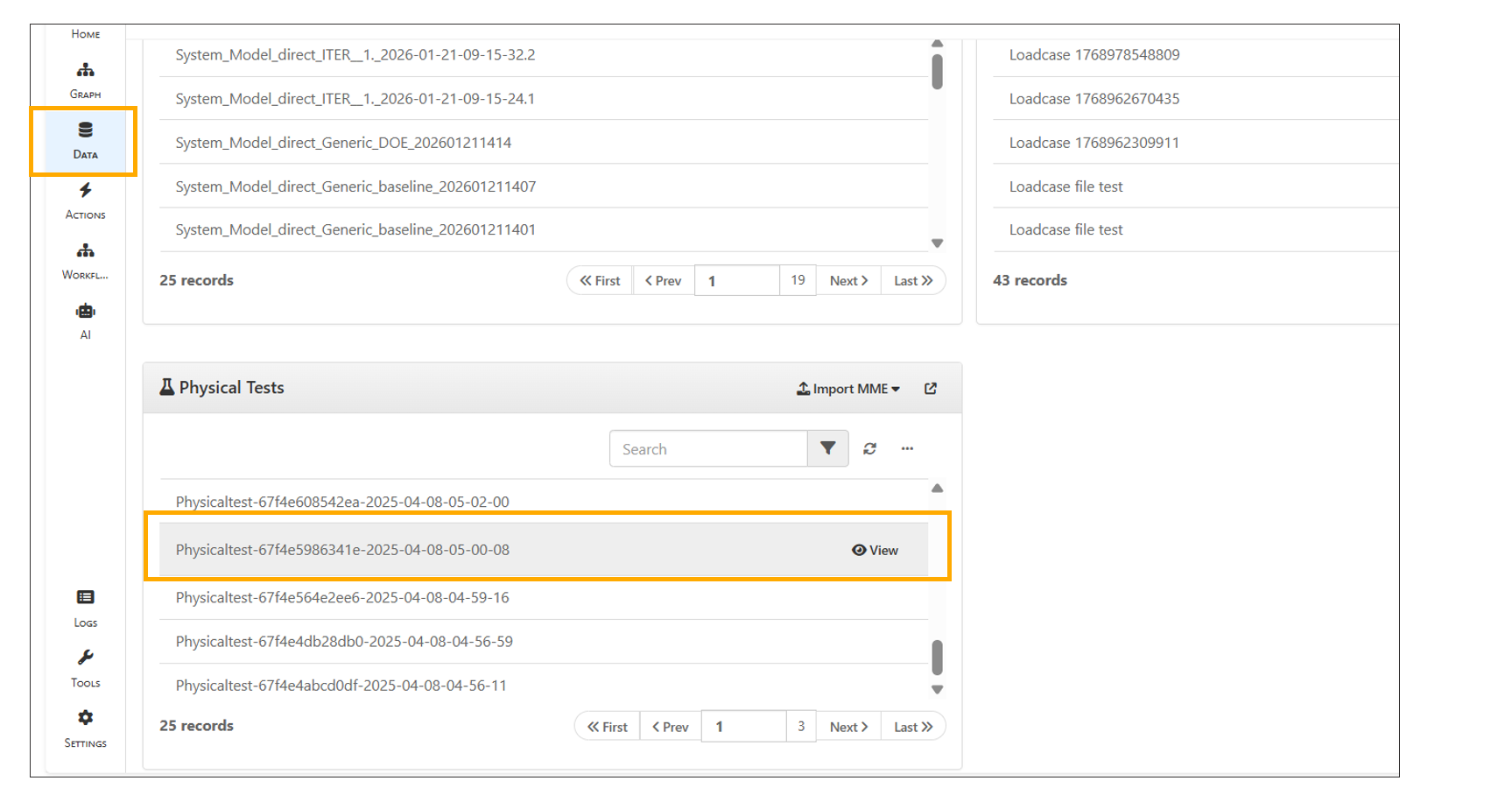This screenshot has height=795, width=1512.
Task: Open the AI robot icon
Action: [x=85, y=320]
